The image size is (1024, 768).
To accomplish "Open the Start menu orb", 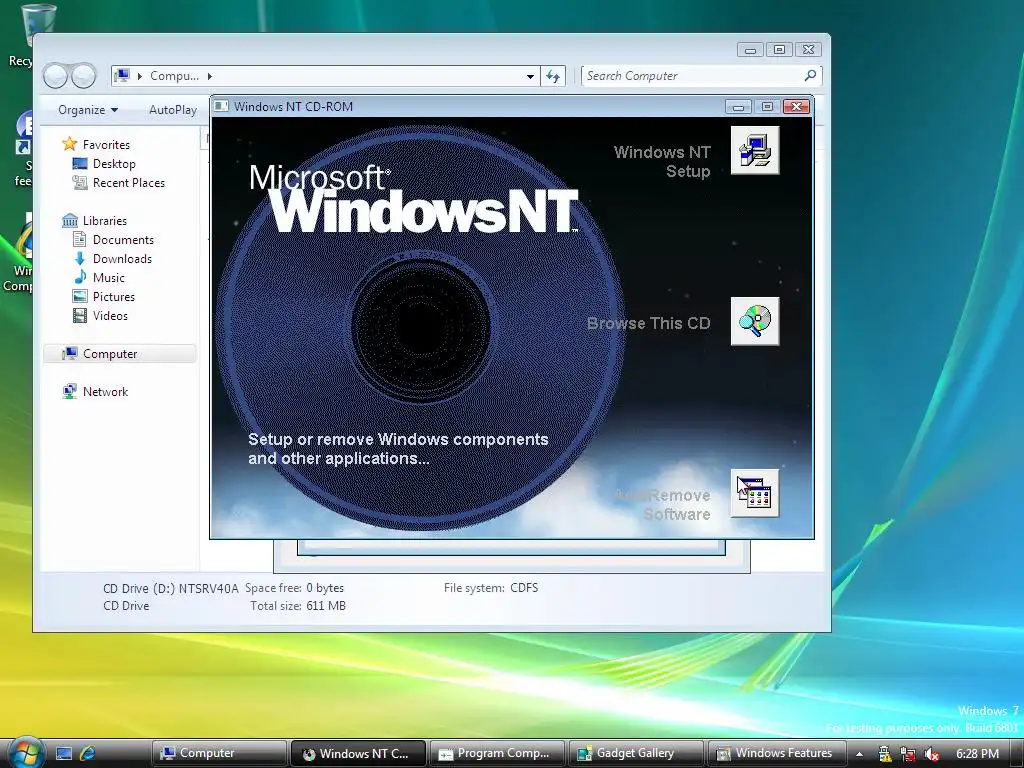I will tap(26, 752).
